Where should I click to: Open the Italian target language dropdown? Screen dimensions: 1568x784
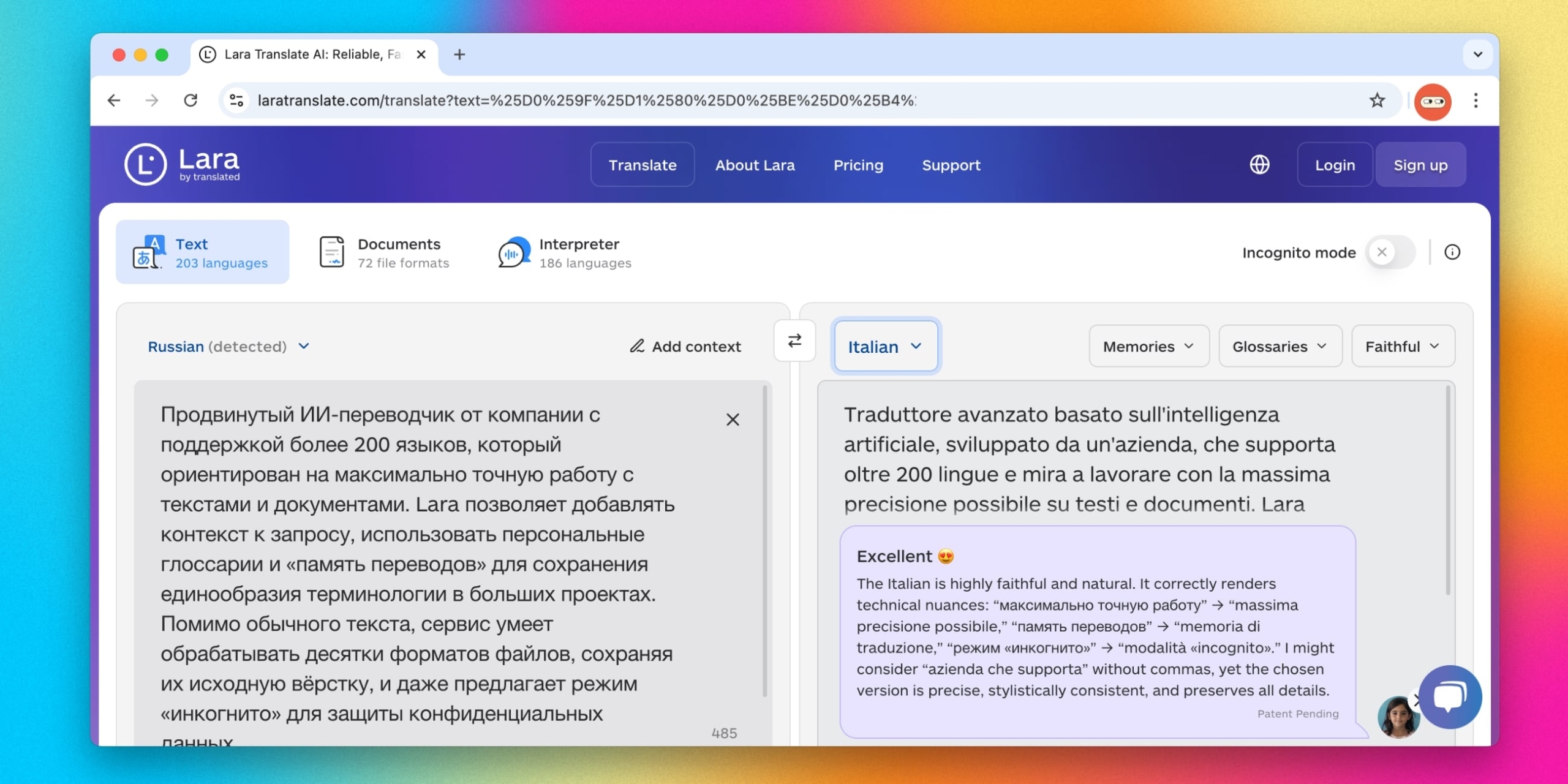tap(885, 347)
